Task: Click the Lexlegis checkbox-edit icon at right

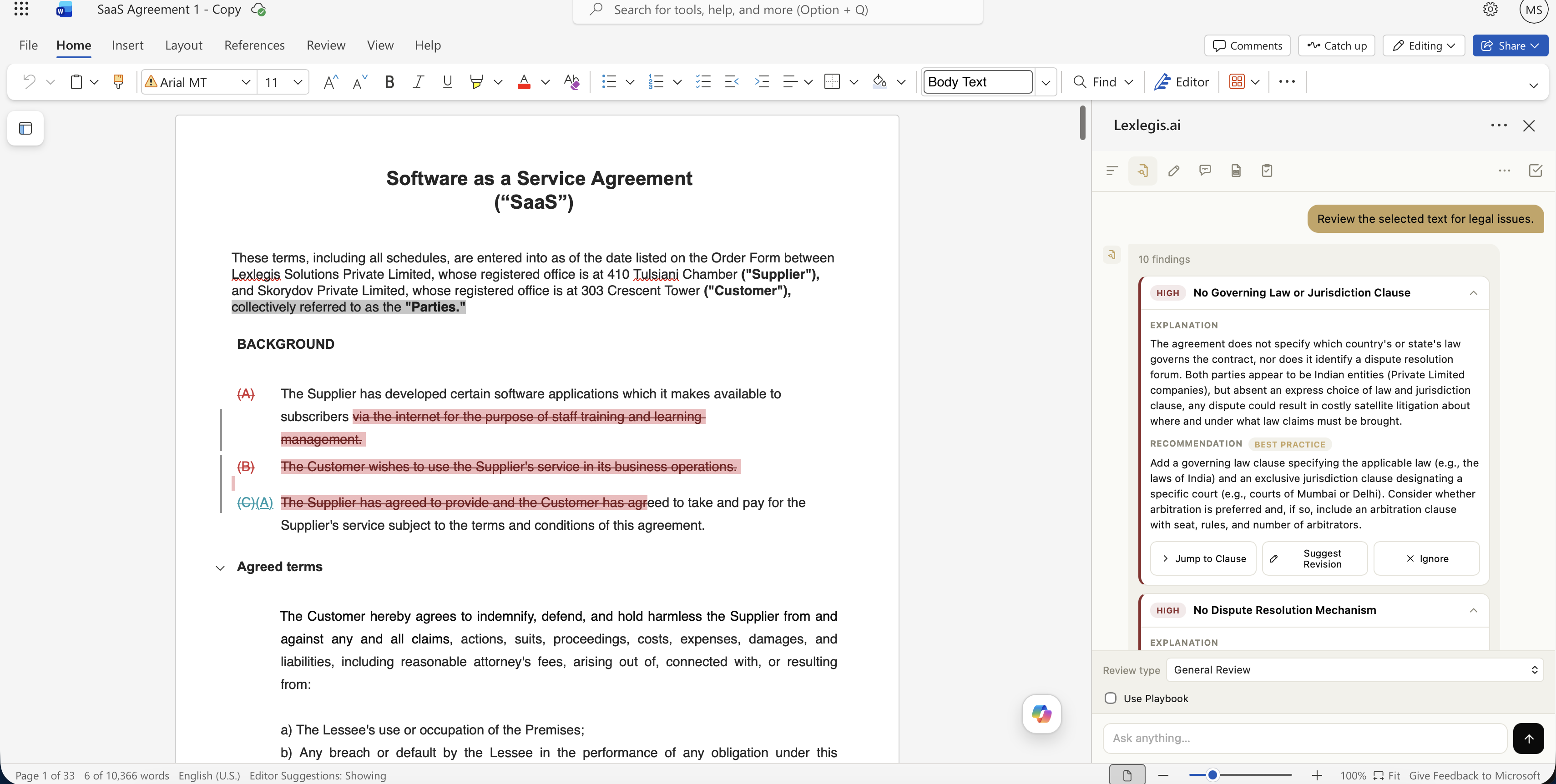Action: (1536, 171)
